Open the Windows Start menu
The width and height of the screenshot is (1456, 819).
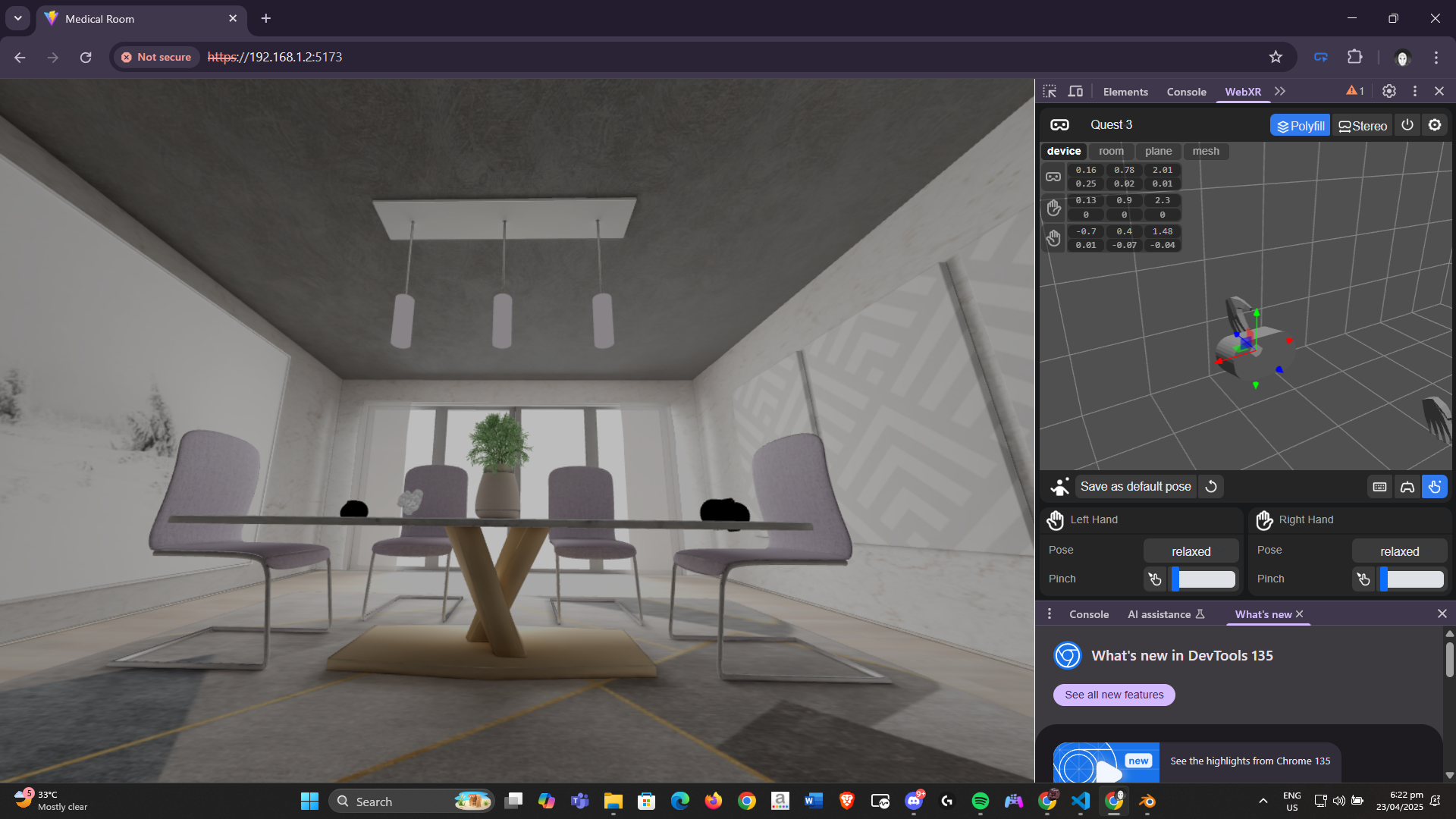pyautogui.click(x=309, y=802)
